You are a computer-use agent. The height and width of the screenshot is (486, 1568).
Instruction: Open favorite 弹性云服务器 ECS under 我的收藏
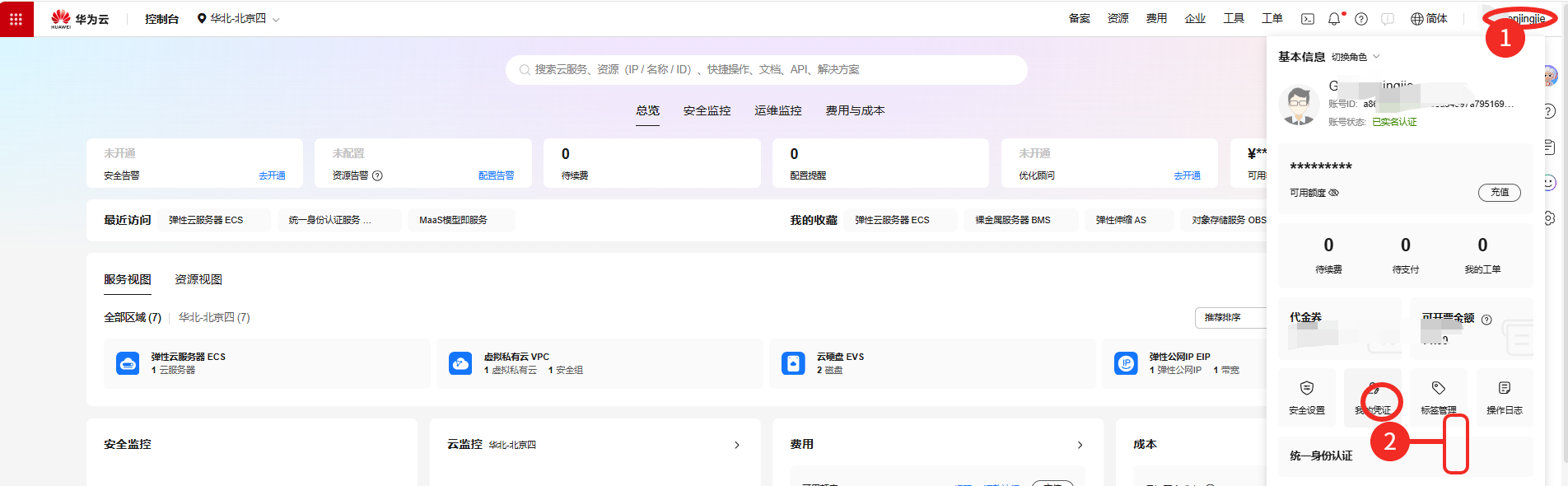[x=901, y=220]
